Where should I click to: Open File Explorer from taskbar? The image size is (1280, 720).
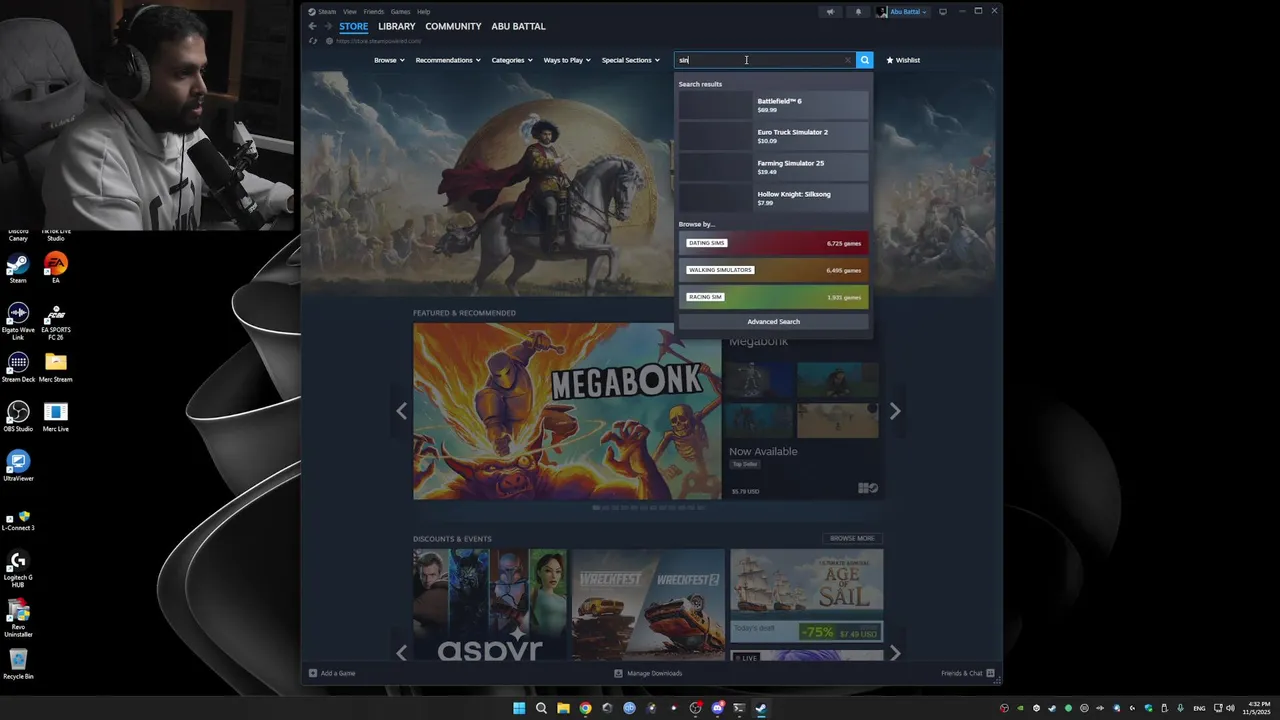[563, 708]
